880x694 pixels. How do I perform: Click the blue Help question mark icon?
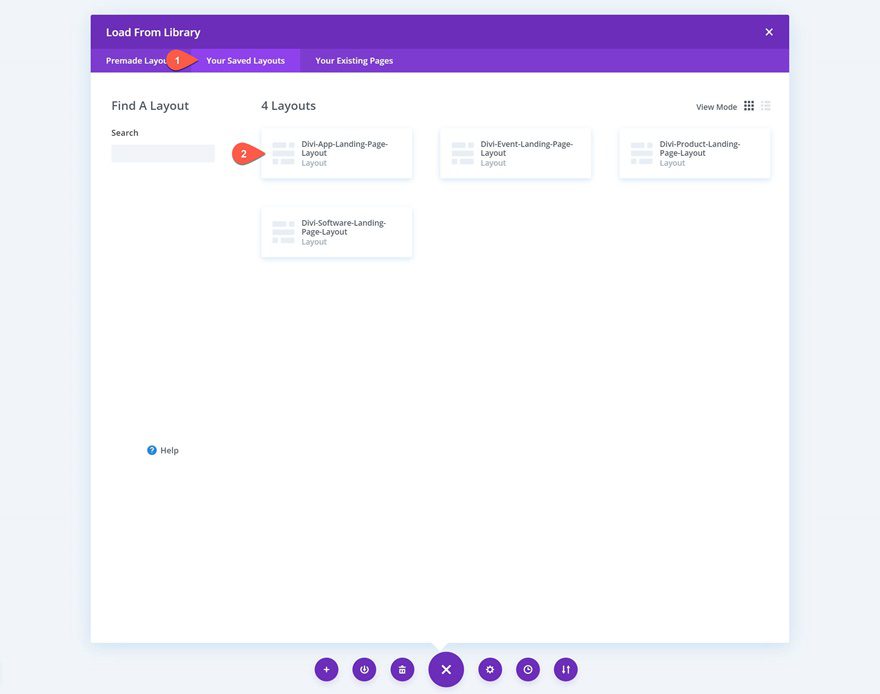tap(152, 451)
